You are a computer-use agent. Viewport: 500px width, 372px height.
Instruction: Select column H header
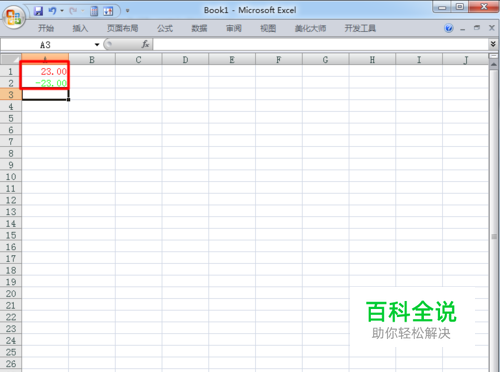coord(372,60)
